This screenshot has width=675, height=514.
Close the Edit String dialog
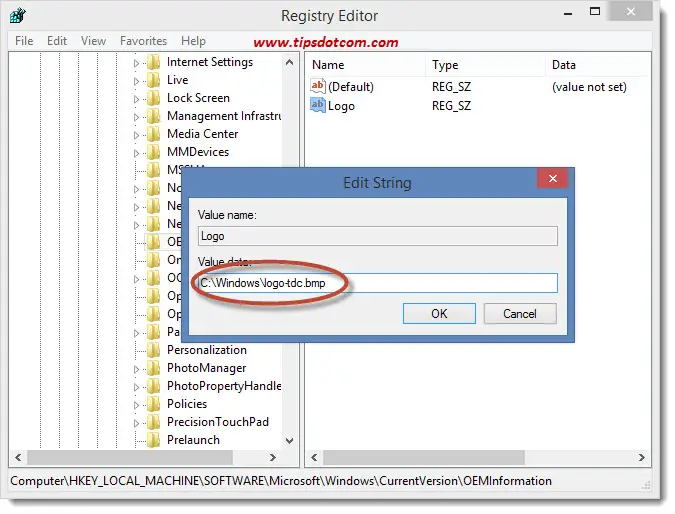[552, 181]
